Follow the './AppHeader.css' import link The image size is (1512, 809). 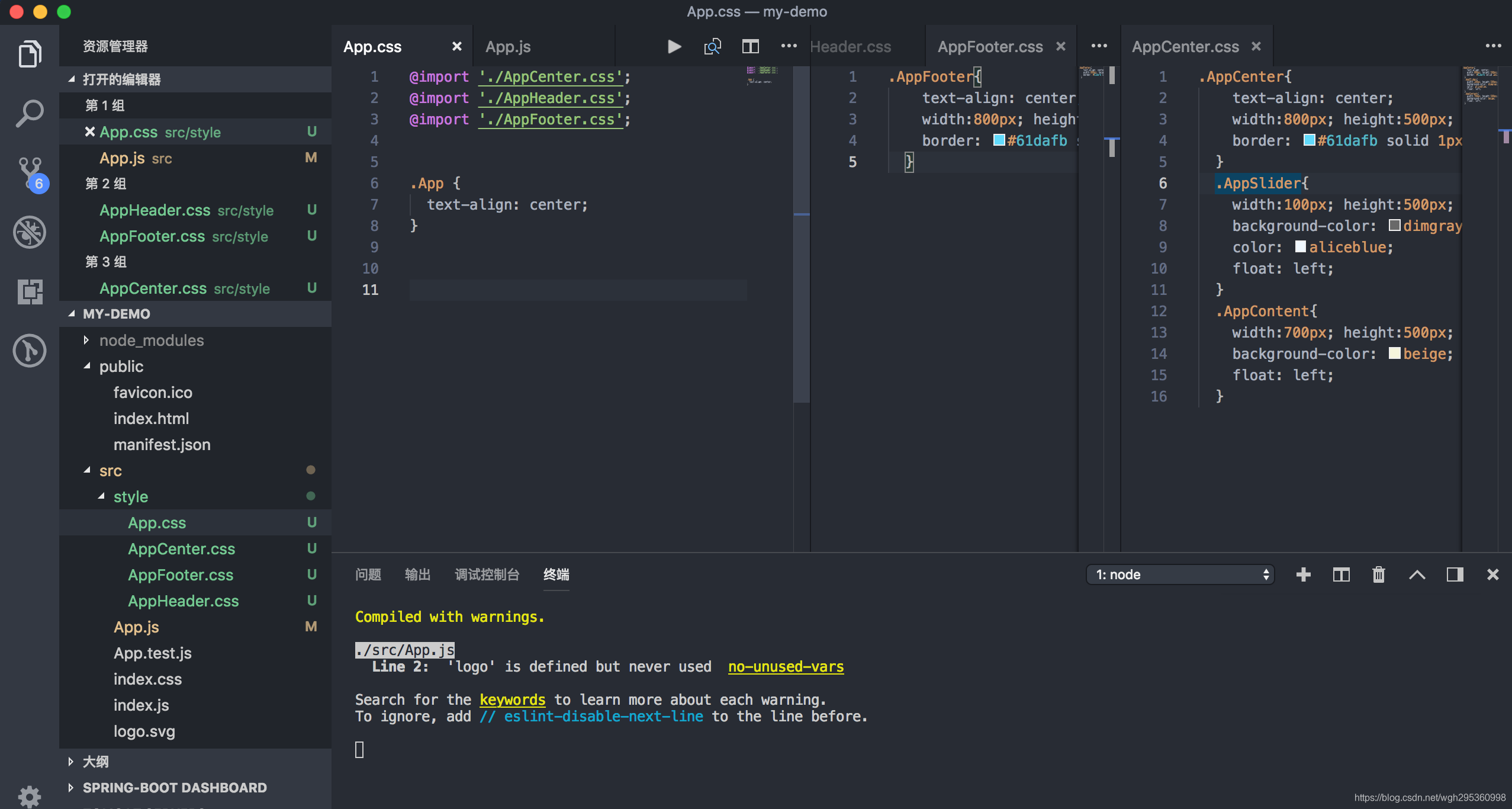(x=551, y=98)
